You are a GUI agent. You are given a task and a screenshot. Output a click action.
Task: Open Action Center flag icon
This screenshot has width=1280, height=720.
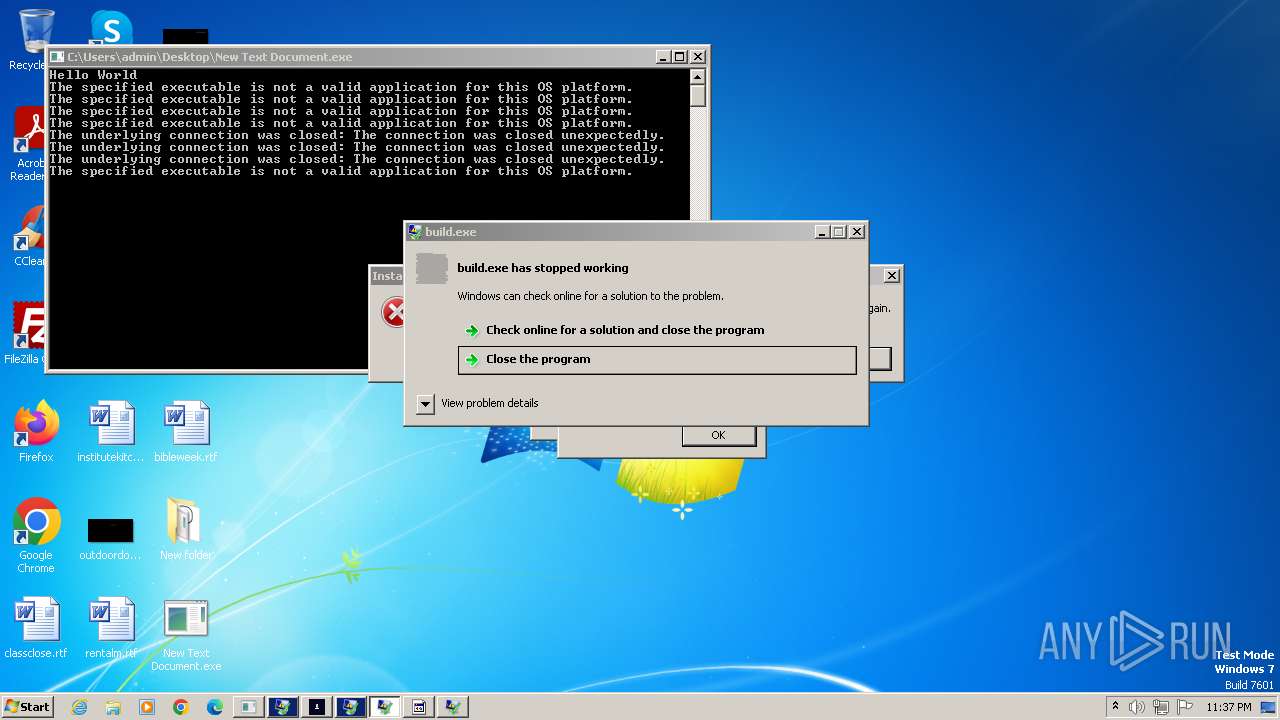pos(1185,707)
